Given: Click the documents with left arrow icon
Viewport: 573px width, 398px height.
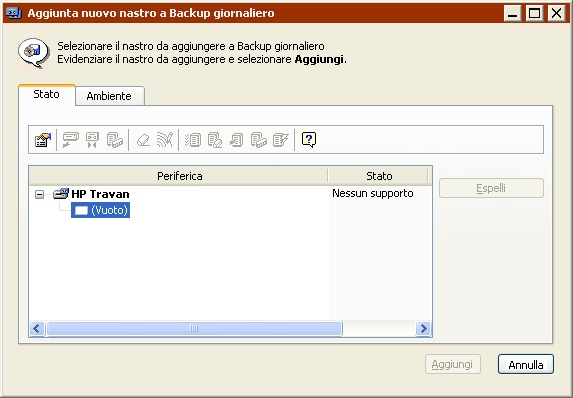Looking at the screenshot, I should (x=236, y=140).
